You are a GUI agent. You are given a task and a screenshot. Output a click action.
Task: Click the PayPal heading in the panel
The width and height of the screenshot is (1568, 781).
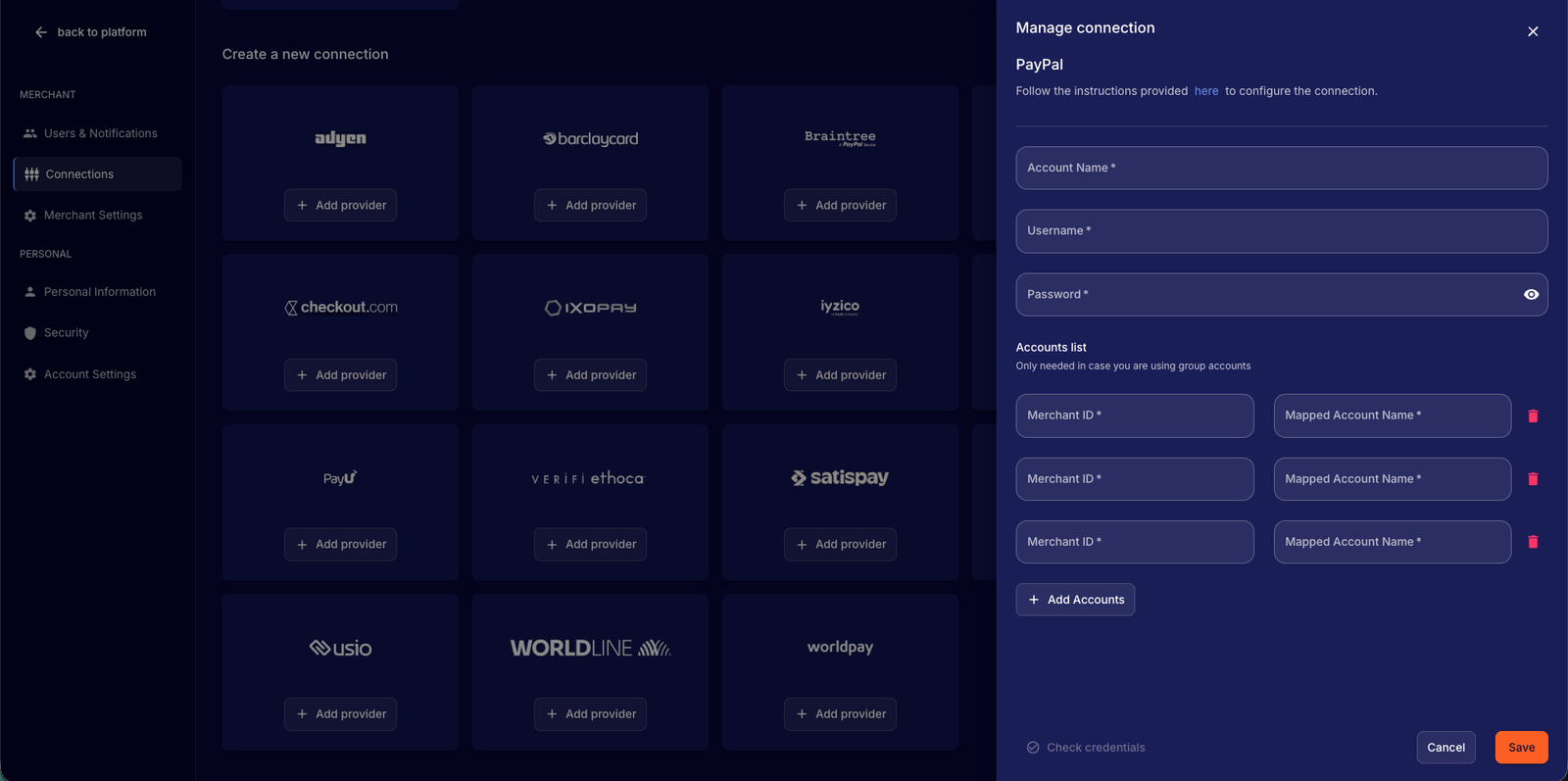click(x=1039, y=65)
